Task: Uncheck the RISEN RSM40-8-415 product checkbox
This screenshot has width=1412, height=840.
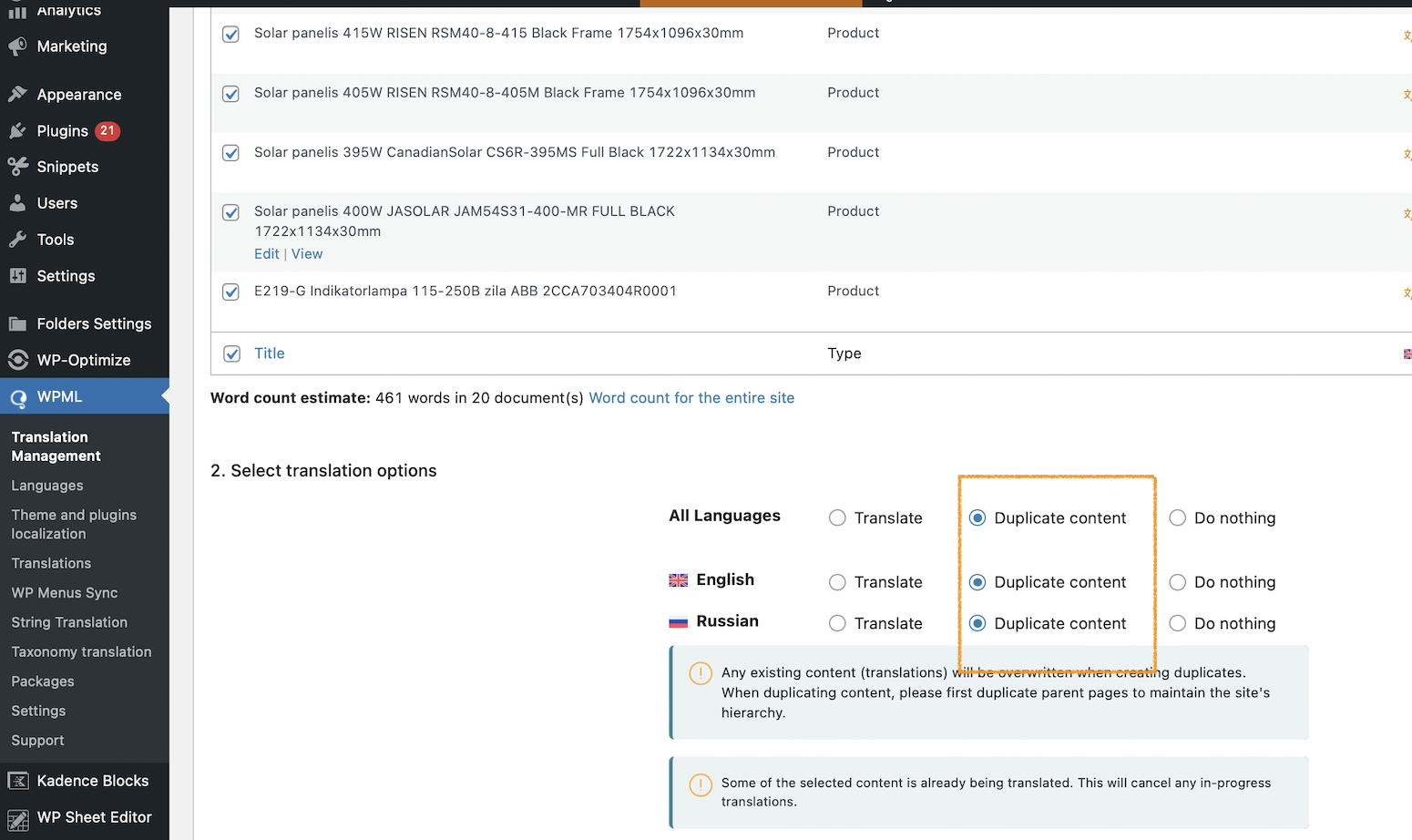Action: point(231,35)
